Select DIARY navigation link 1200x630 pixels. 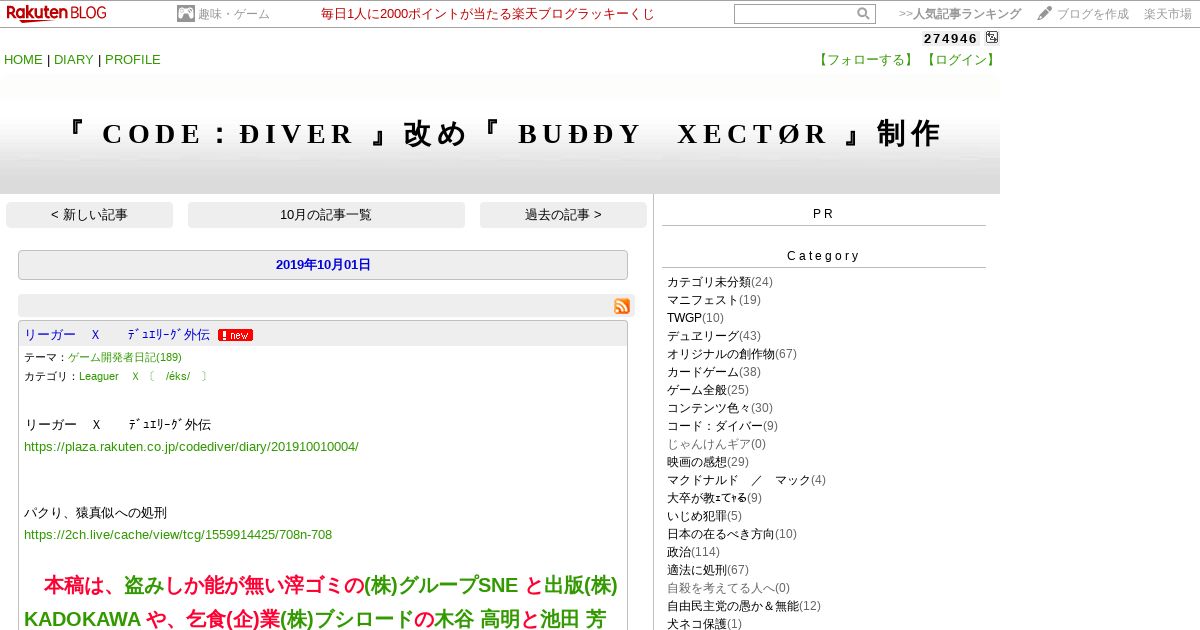pyautogui.click(x=74, y=60)
